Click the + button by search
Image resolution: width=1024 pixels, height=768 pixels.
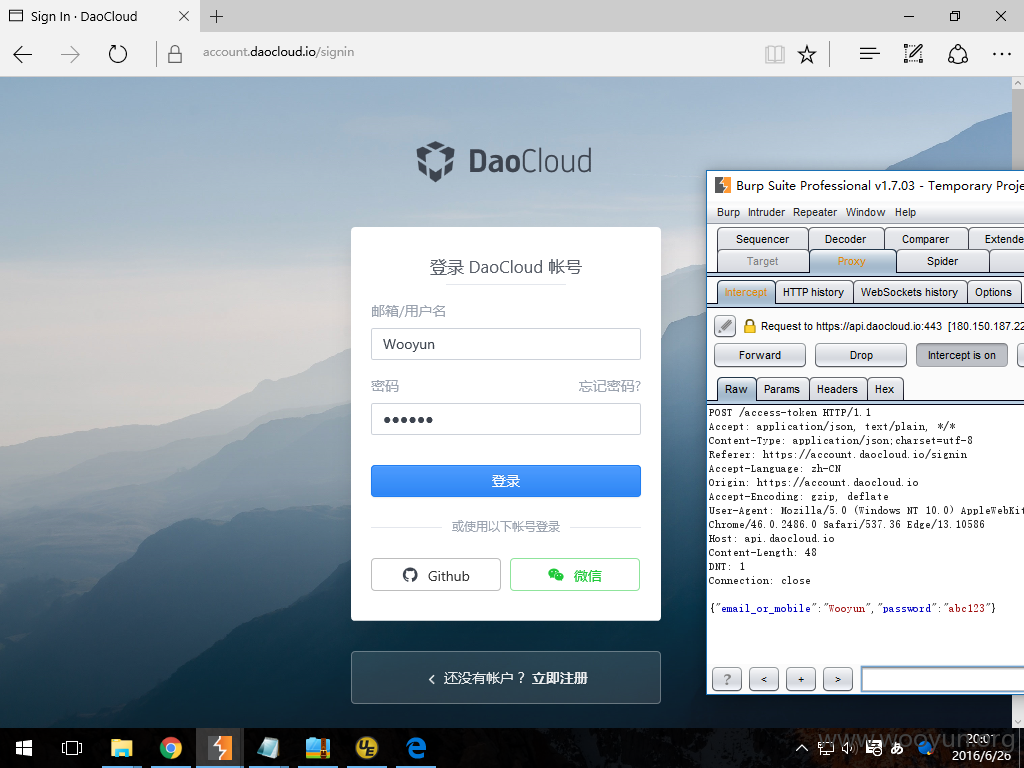tap(801, 679)
